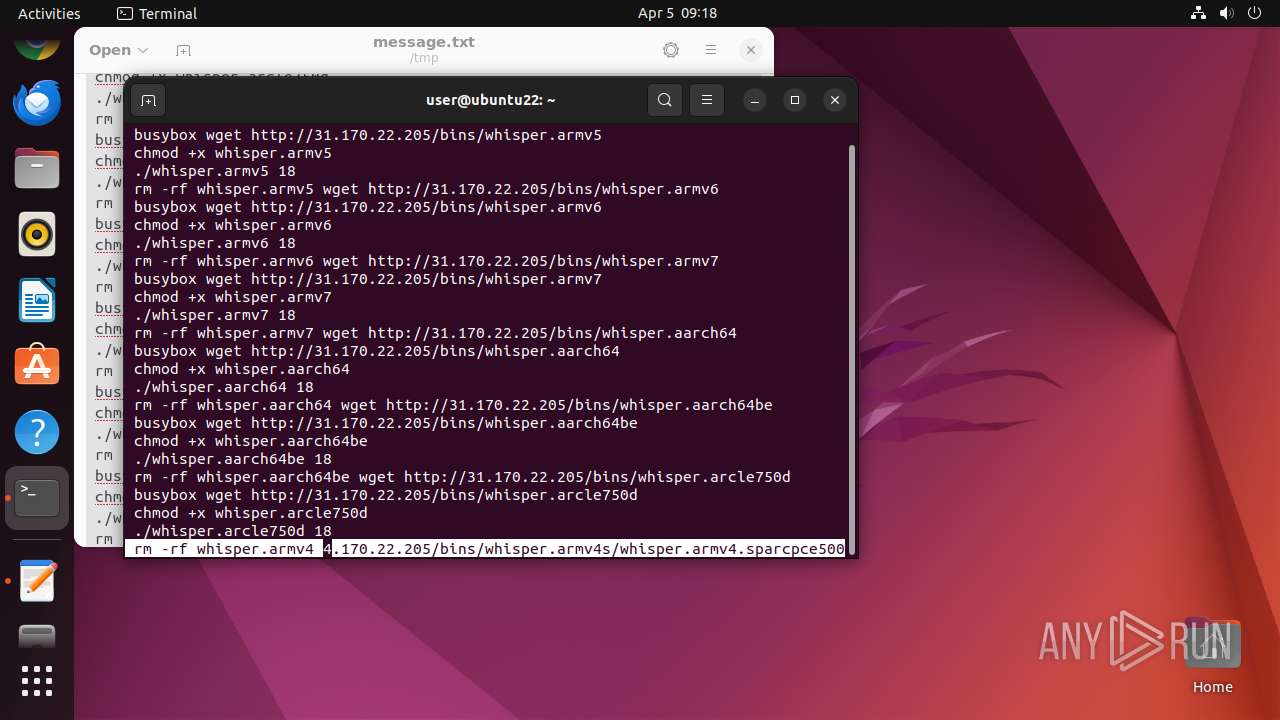This screenshot has width=1280, height=720.
Task: Launch Rhythmbox from dock
Action: click(37, 234)
